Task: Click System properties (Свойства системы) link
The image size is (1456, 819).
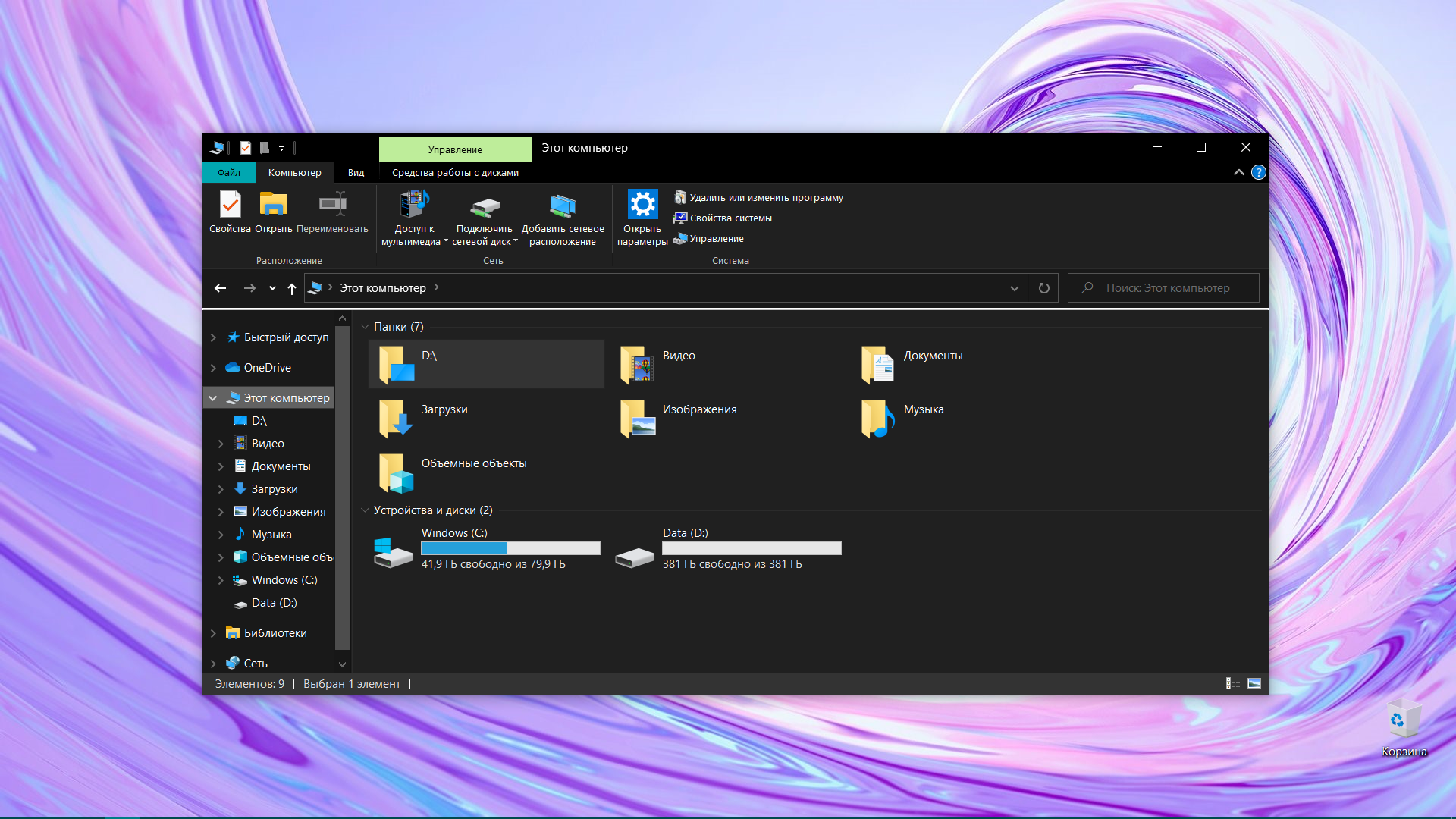Action: (730, 218)
